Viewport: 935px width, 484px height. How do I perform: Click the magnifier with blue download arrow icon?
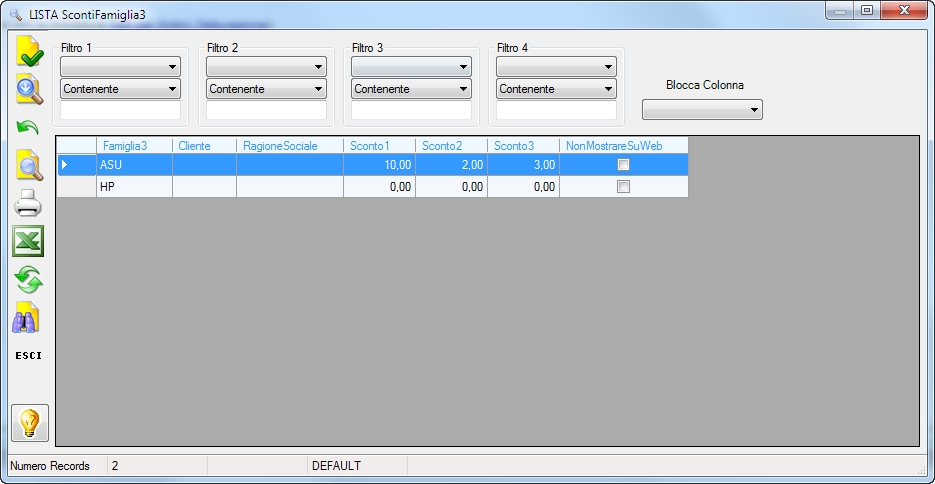click(29, 89)
